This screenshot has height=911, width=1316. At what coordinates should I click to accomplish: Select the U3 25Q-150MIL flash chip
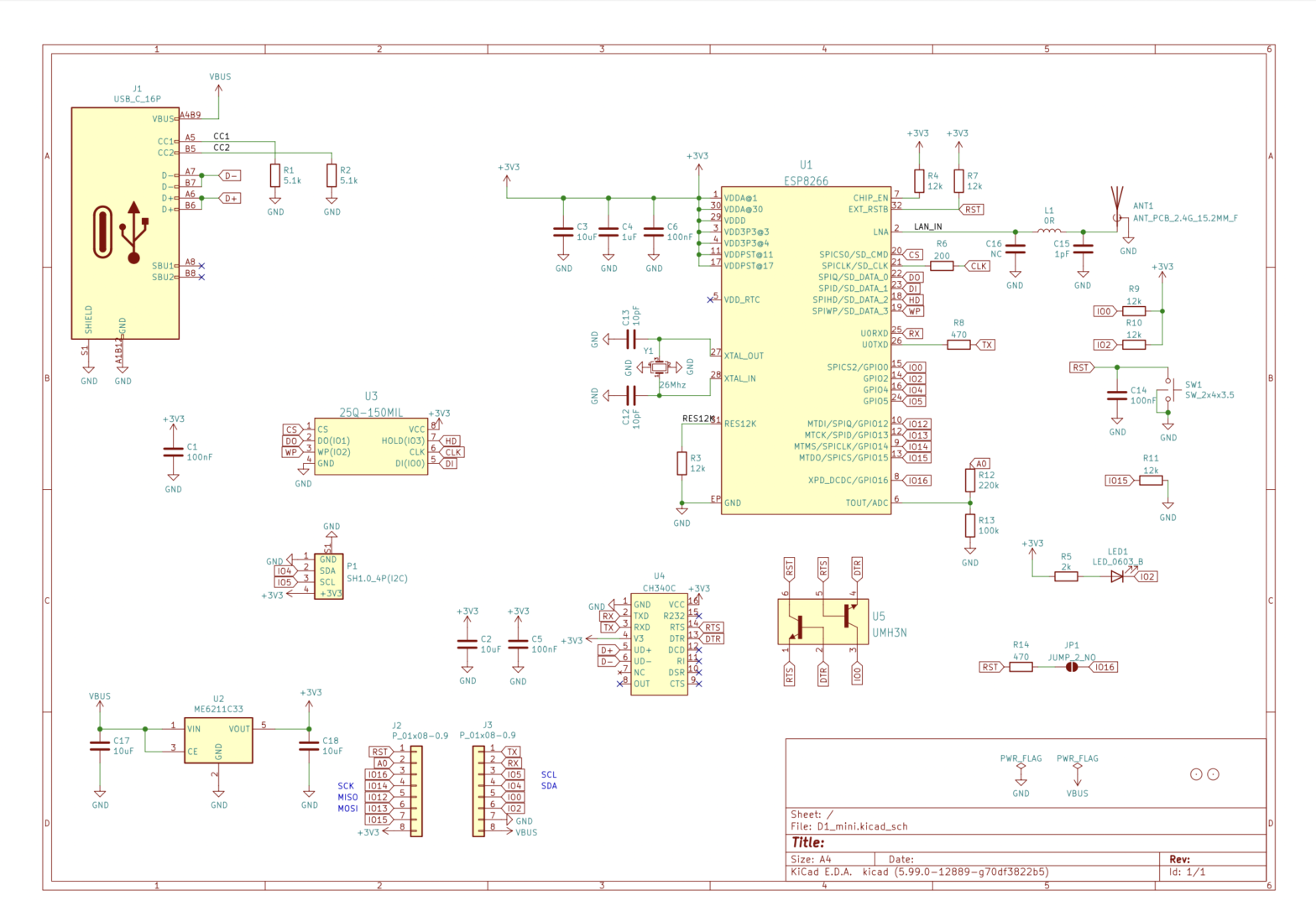tap(371, 446)
